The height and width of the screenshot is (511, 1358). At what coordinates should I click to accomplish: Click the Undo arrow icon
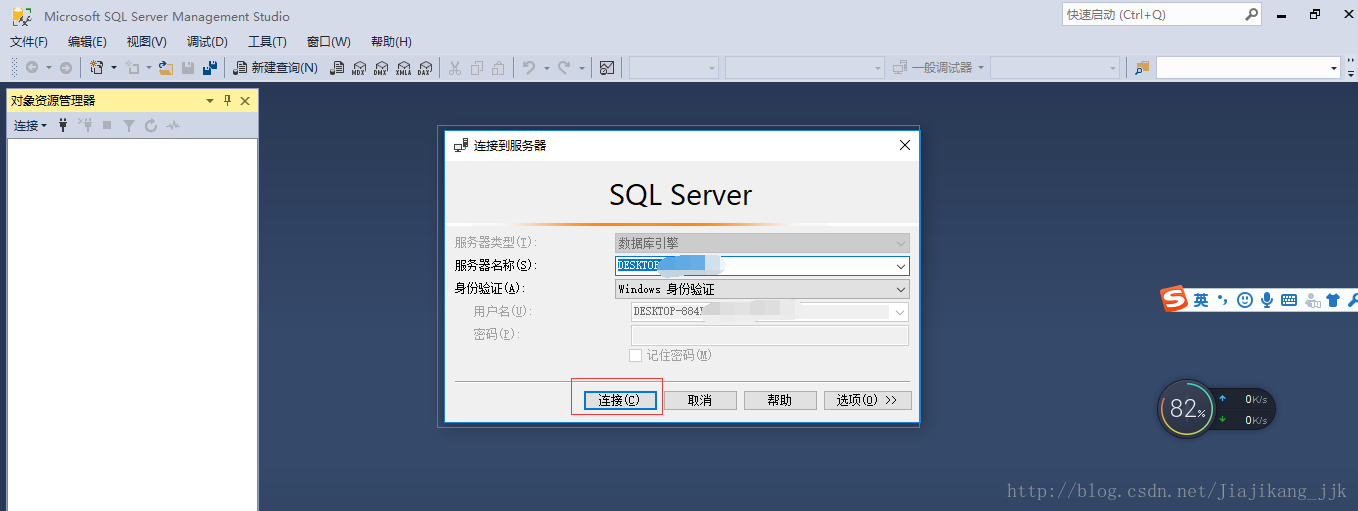click(529, 68)
